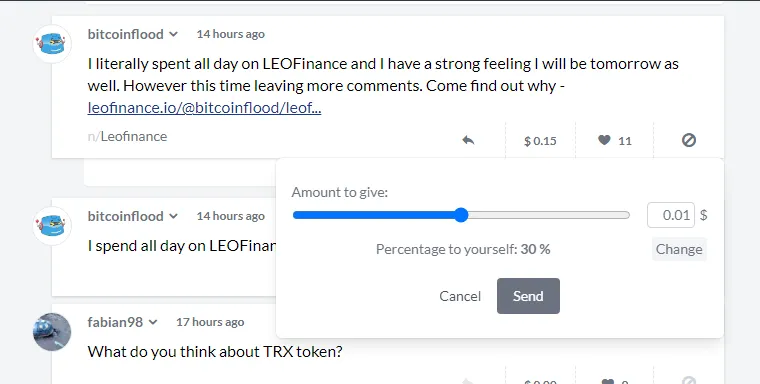
Task: Focus the 0.01 dollar amount field
Action: click(671, 215)
